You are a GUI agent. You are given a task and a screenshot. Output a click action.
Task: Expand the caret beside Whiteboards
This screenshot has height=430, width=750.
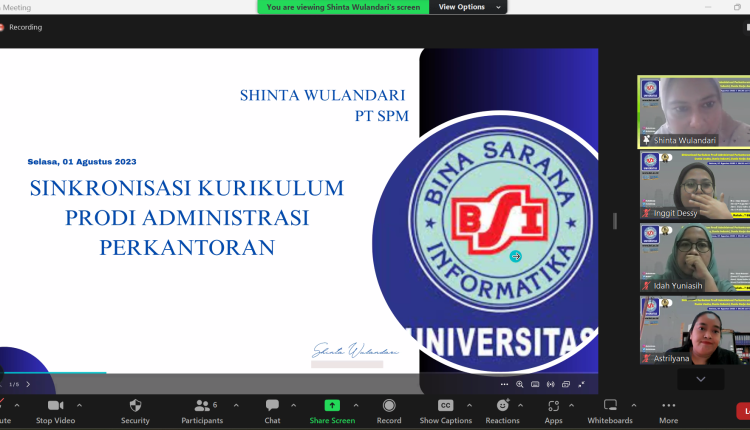click(x=634, y=406)
